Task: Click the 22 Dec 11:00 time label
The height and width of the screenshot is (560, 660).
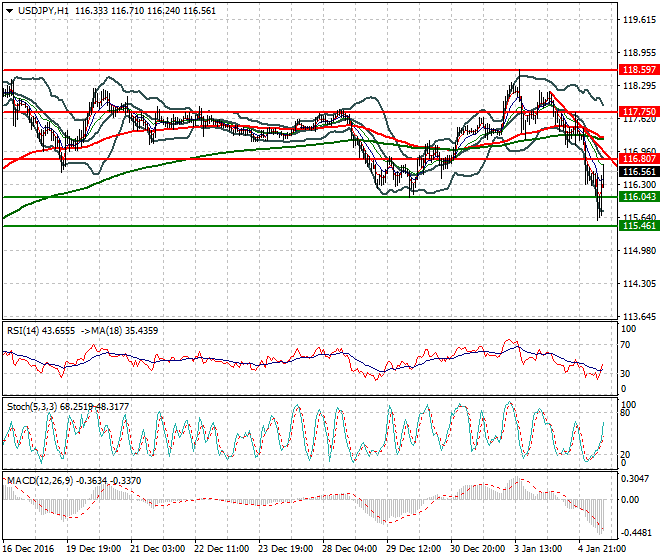Action: tap(221, 549)
